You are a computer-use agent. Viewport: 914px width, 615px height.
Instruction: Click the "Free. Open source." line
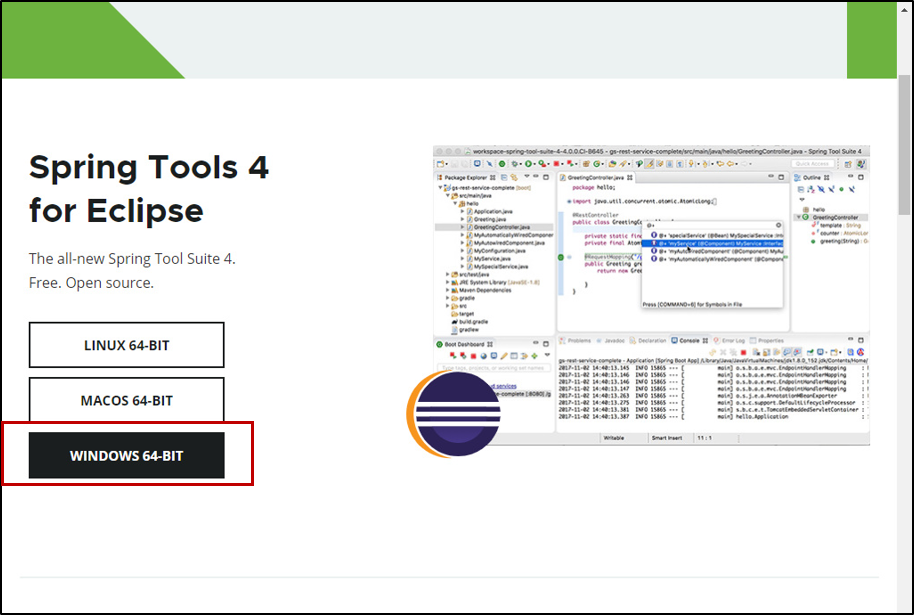(92, 283)
